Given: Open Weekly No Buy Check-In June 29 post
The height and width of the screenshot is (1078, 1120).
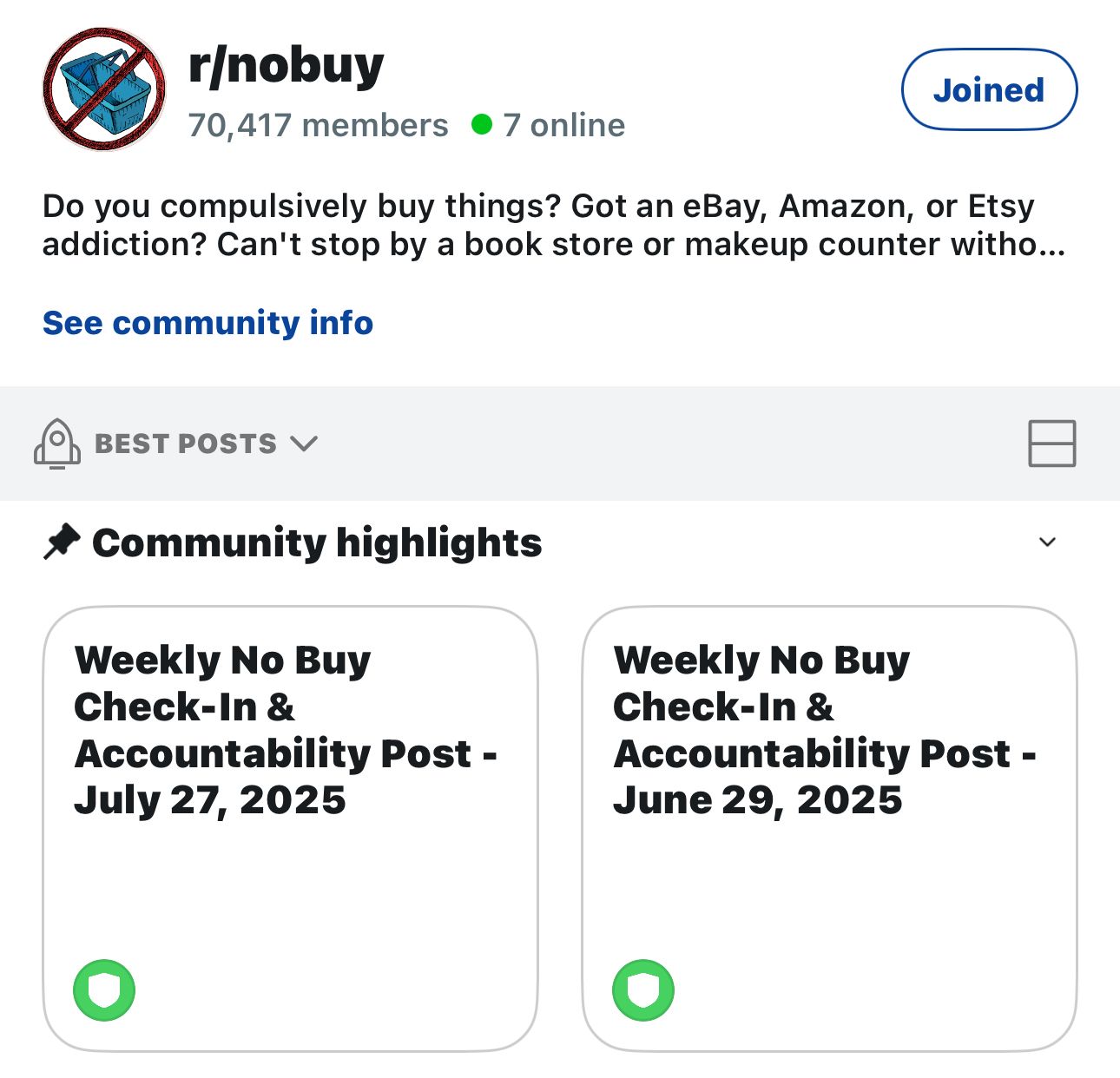Looking at the screenshot, I should (x=826, y=730).
